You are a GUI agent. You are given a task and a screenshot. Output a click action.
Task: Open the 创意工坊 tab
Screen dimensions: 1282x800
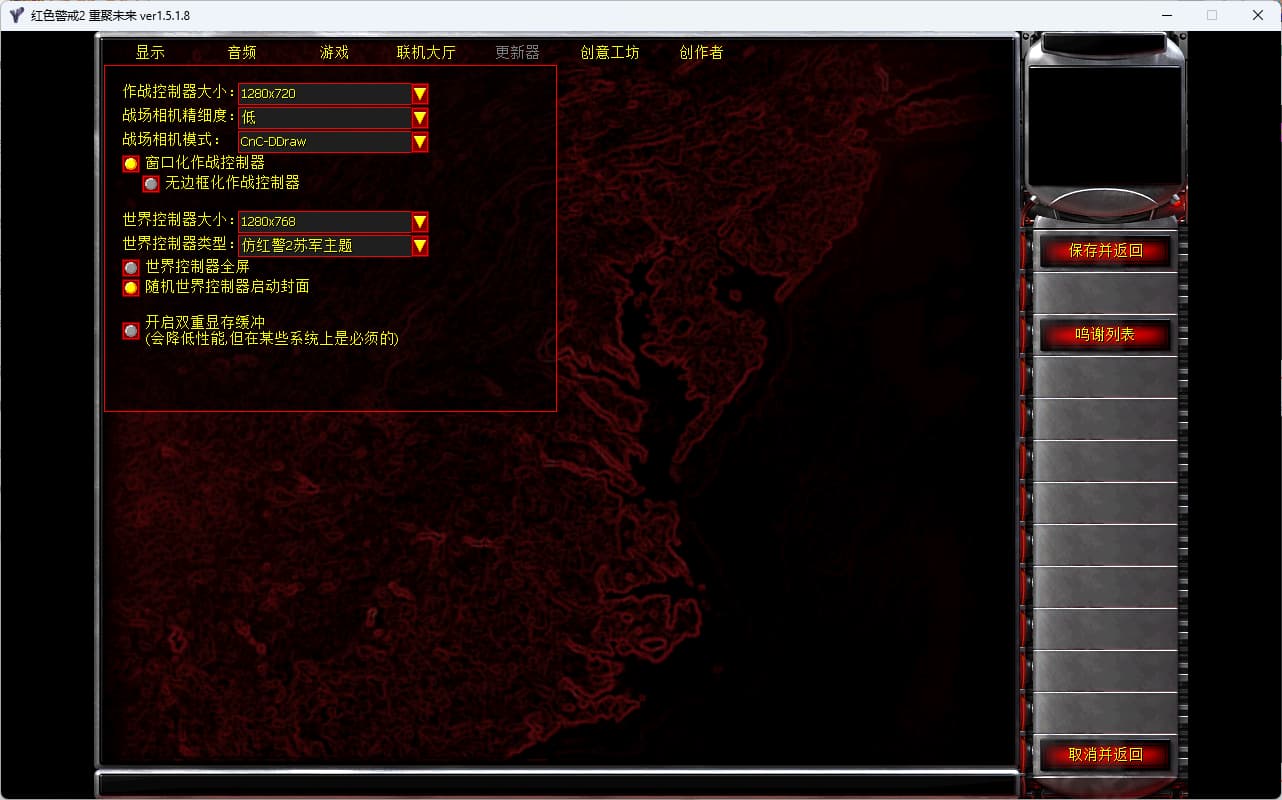click(609, 53)
